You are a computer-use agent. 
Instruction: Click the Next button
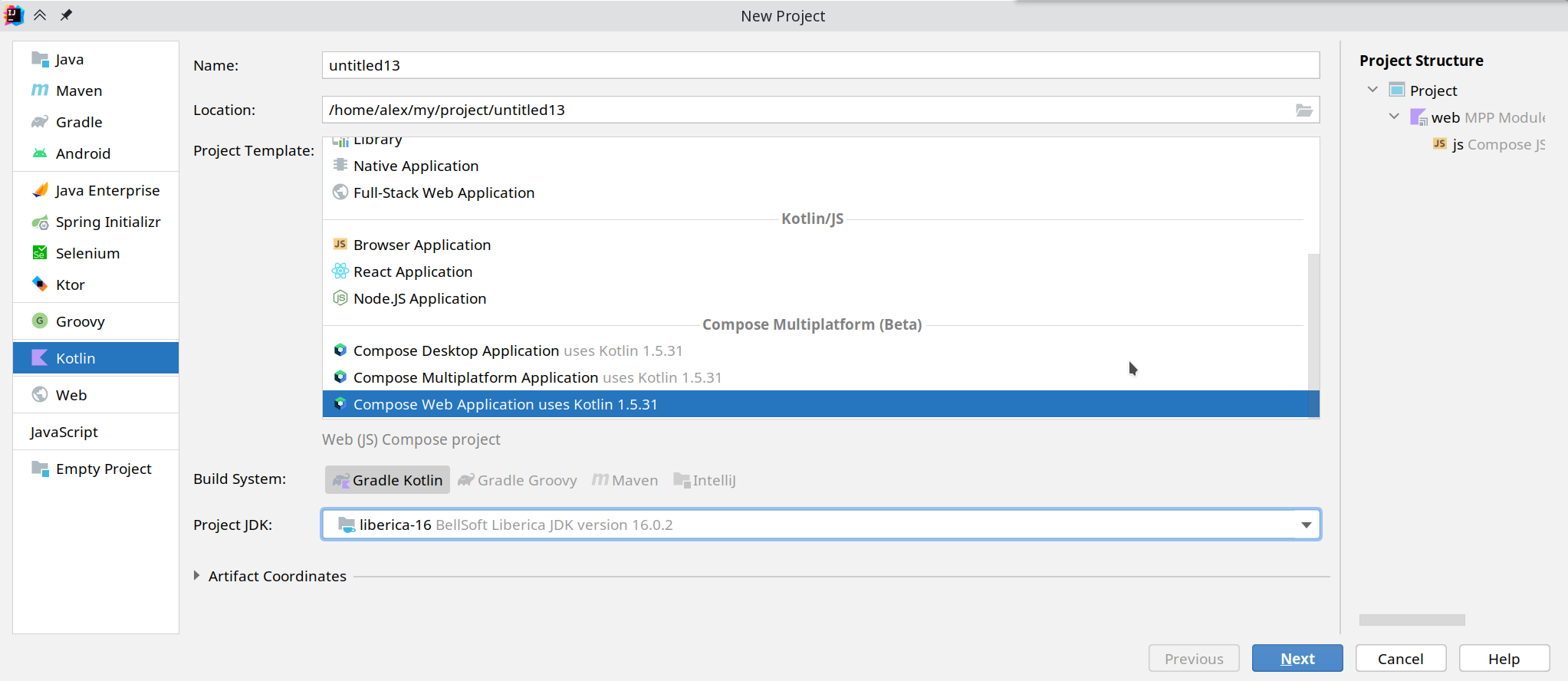(1297, 659)
